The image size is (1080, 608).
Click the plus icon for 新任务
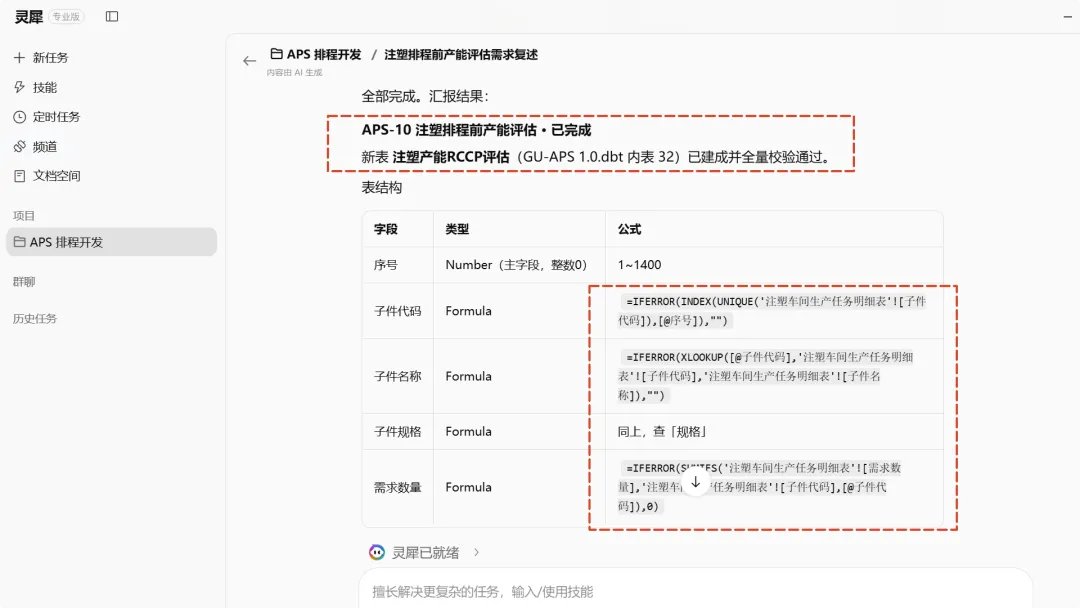click(19, 58)
